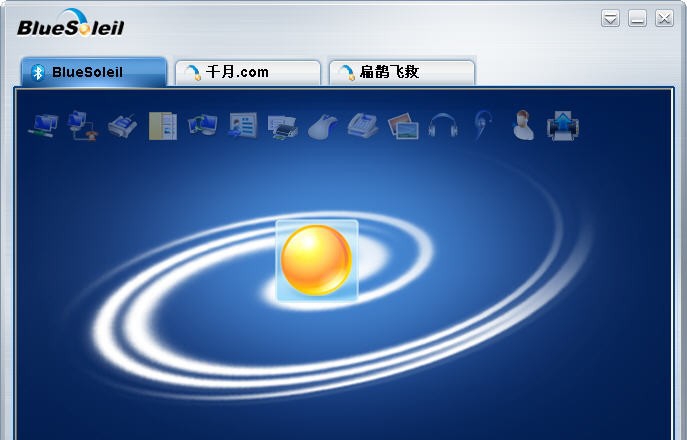Select the Bluetooth mouse device icon
The height and width of the screenshot is (440, 687).
pyautogui.click(x=323, y=127)
